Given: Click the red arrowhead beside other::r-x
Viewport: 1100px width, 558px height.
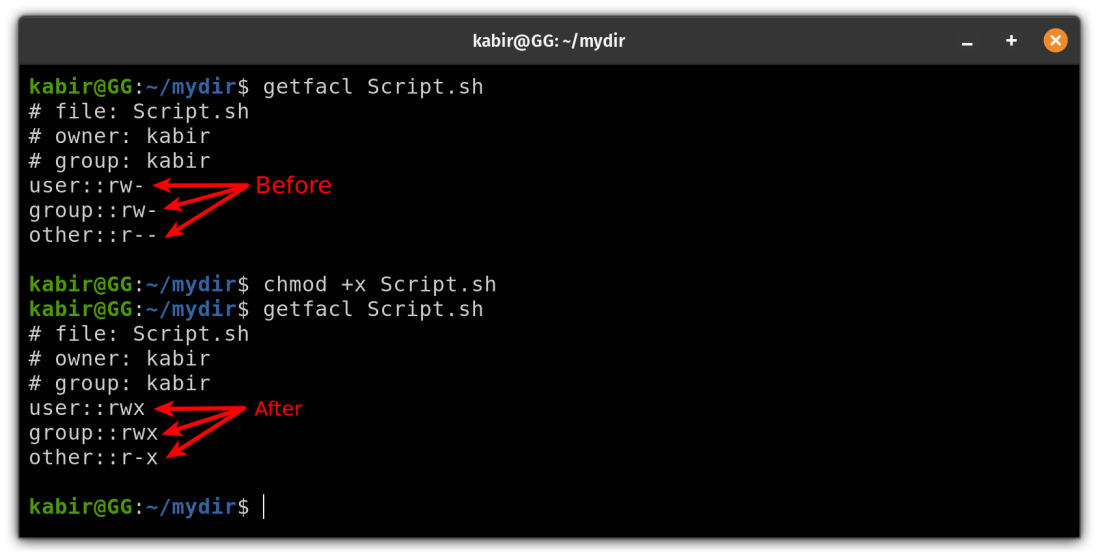Looking at the screenshot, I should point(172,455).
